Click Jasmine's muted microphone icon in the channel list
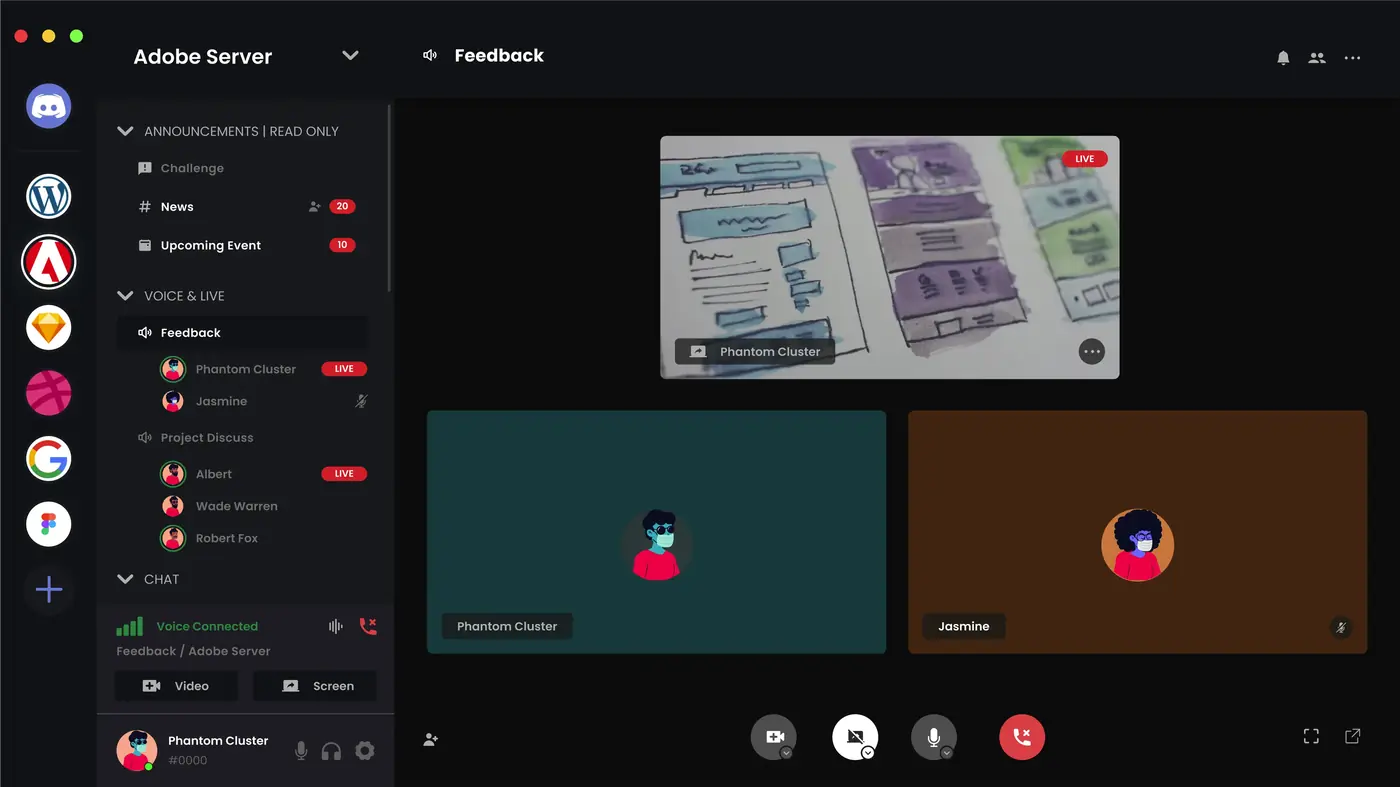Screen dimensions: 1400x787 point(362,401)
